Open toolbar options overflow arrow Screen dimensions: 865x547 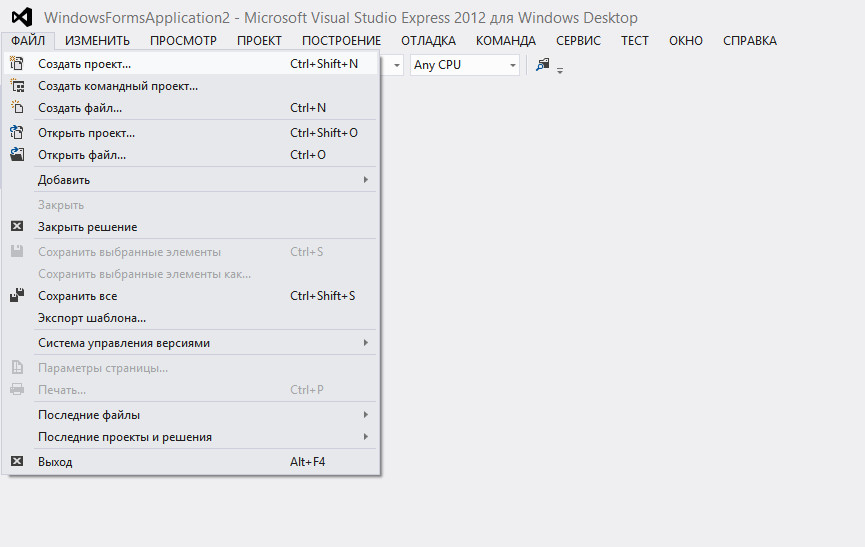(x=560, y=71)
